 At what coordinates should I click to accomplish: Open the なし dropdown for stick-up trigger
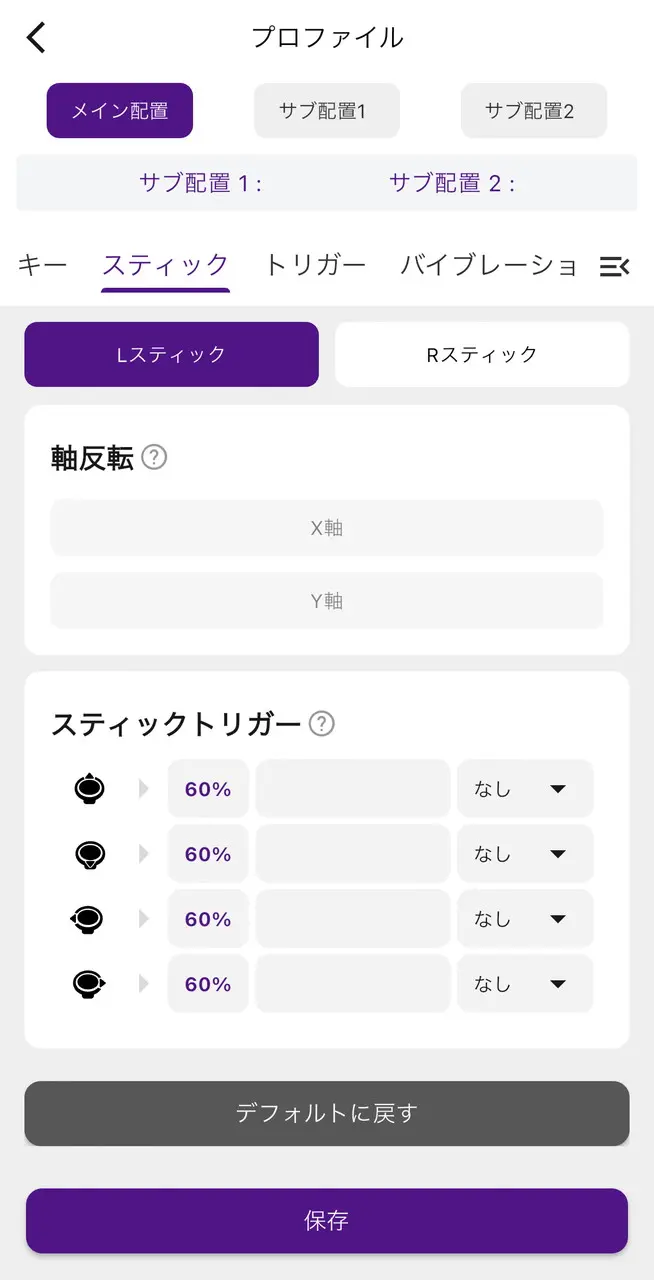click(x=525, y=789)
